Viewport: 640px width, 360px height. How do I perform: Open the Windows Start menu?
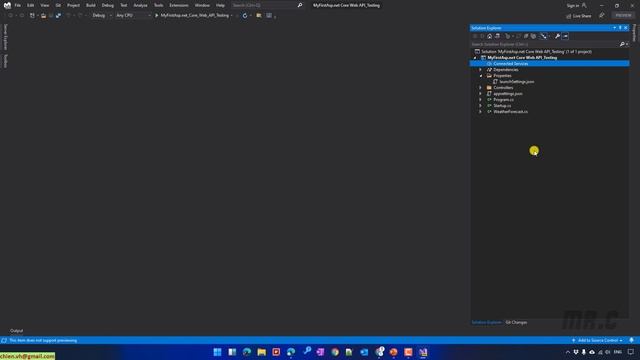(x=218, y=352)
